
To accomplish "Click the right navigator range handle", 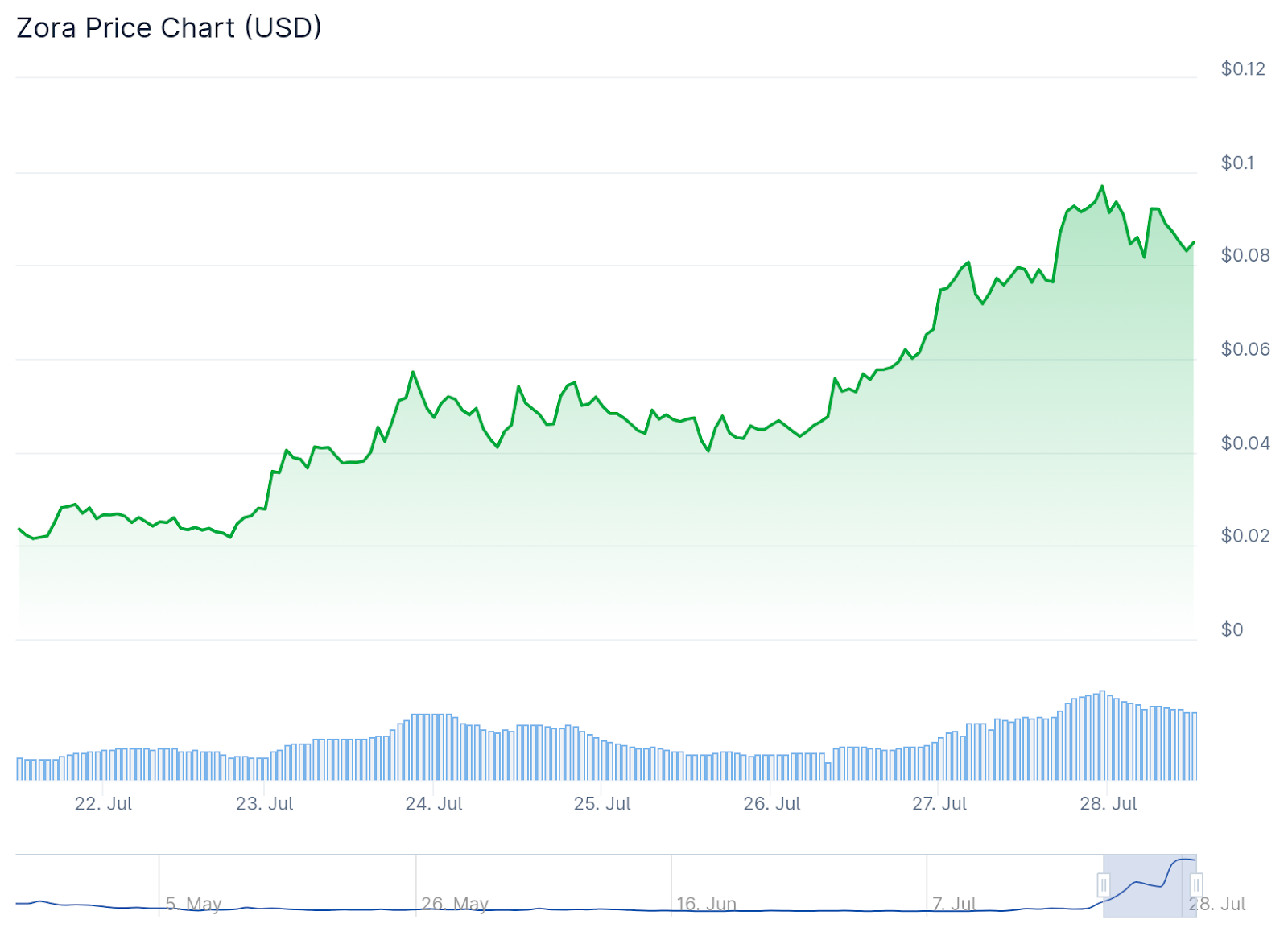I will pos(1196,885).
